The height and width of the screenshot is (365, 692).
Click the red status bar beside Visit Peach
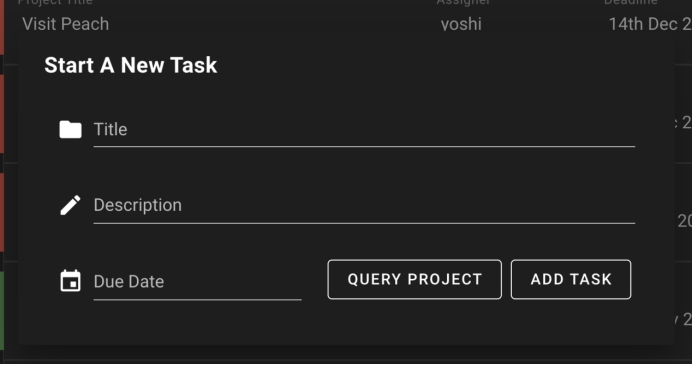[x=2, y=27]
